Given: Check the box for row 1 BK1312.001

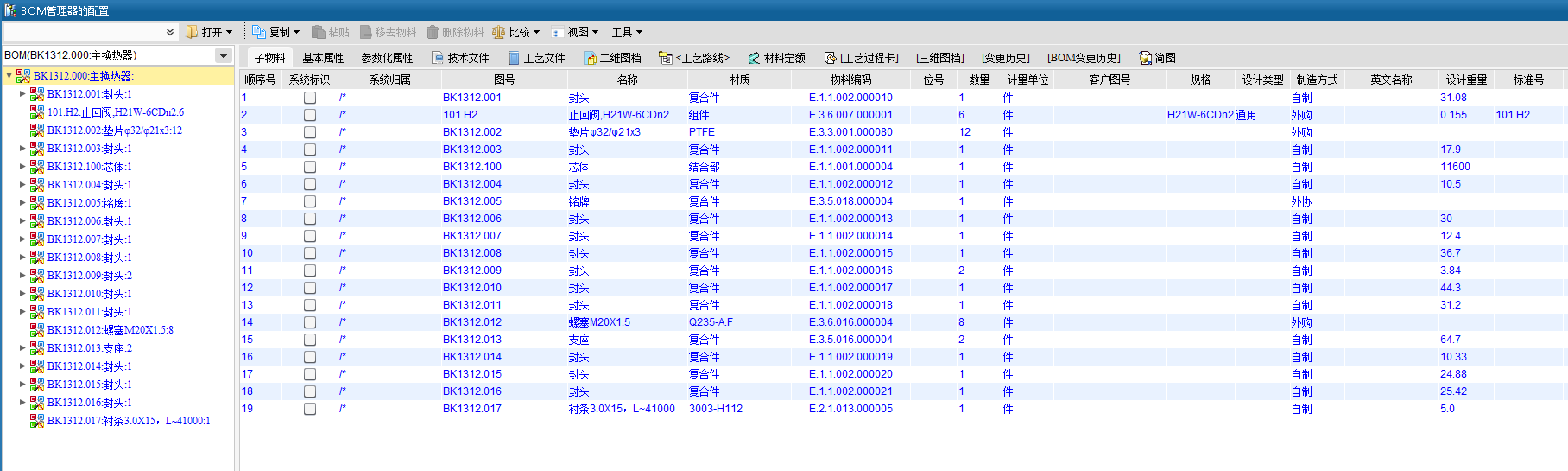Looking at the screenshot, I should point(310,98).
